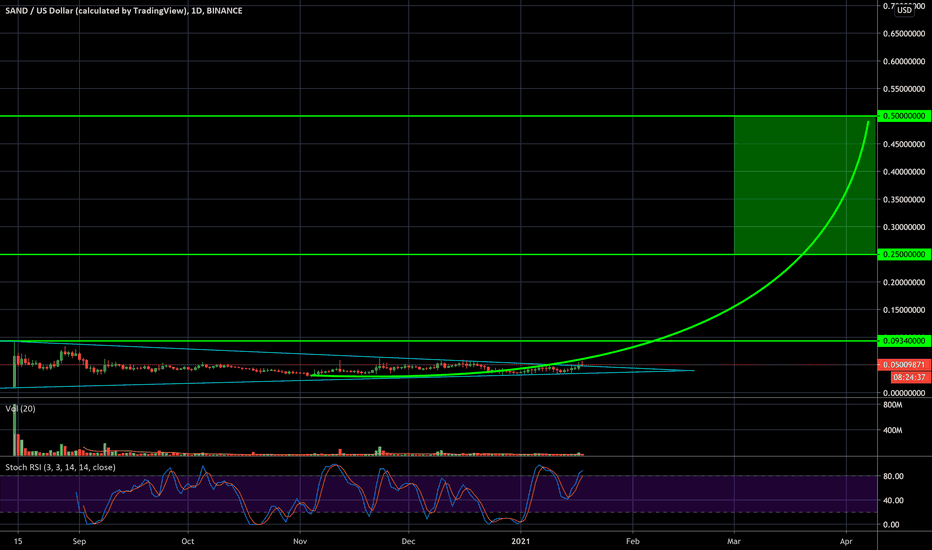
Task: Select the blue triangle pattern's converging tip
Action: point(693,370)
